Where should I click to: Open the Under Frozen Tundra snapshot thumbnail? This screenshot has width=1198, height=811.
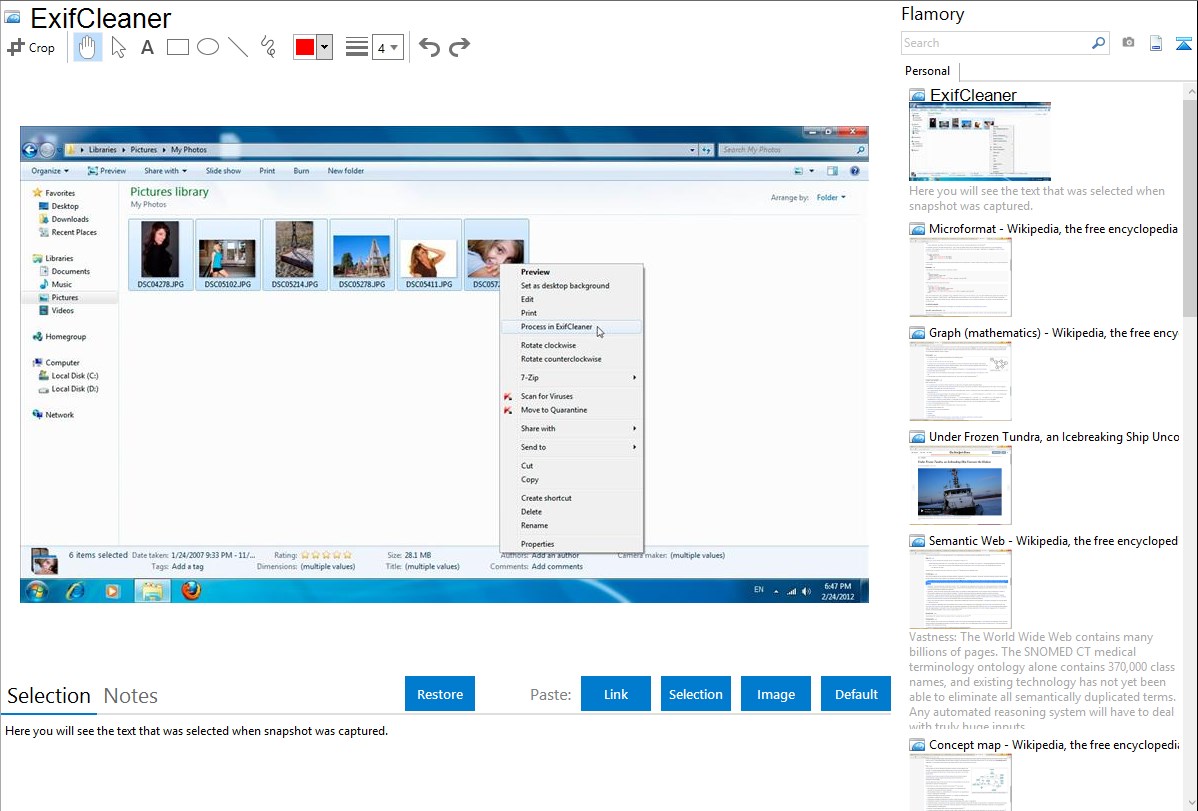(x=960, y=485)
